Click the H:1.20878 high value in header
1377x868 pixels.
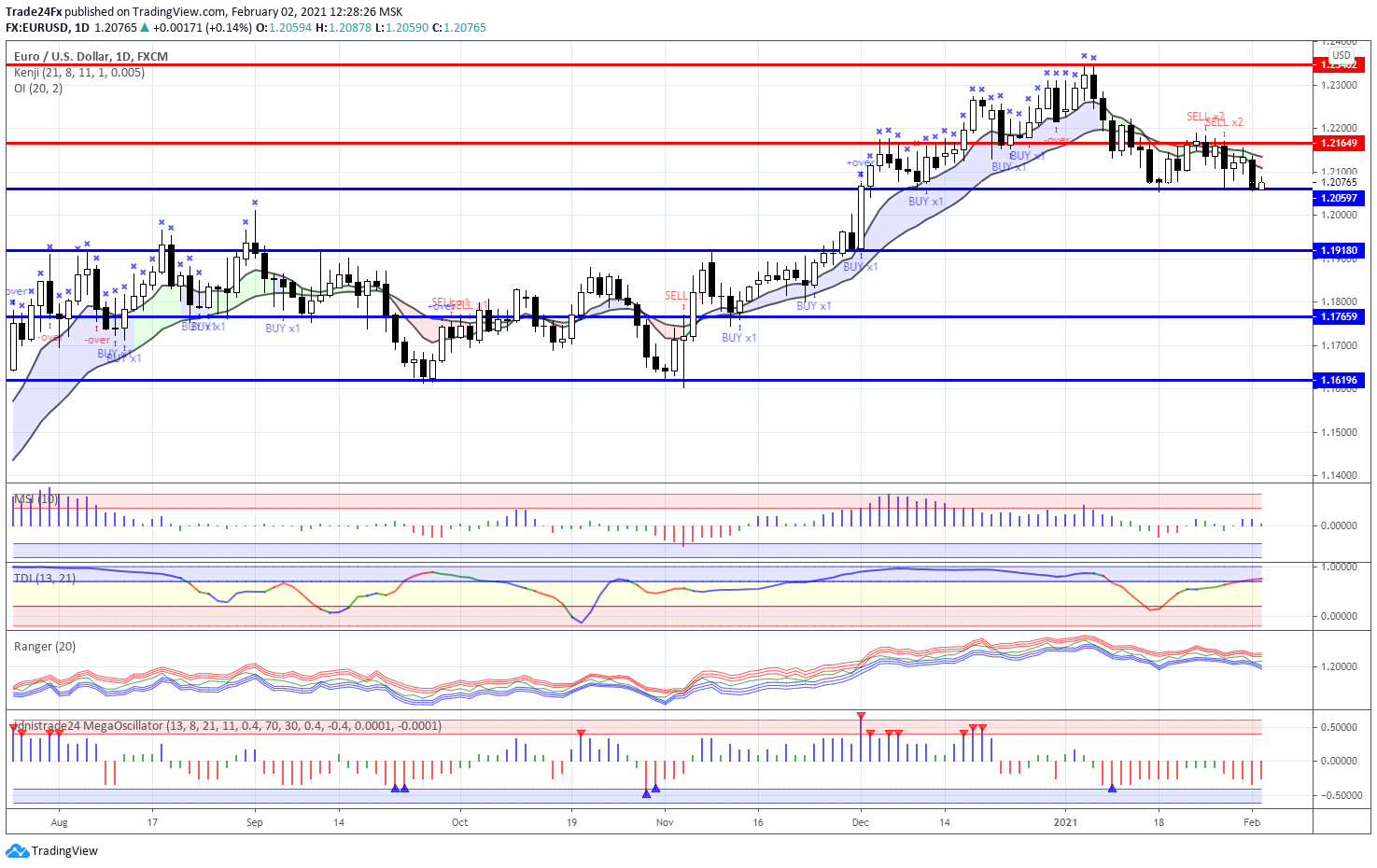[344, 27]
